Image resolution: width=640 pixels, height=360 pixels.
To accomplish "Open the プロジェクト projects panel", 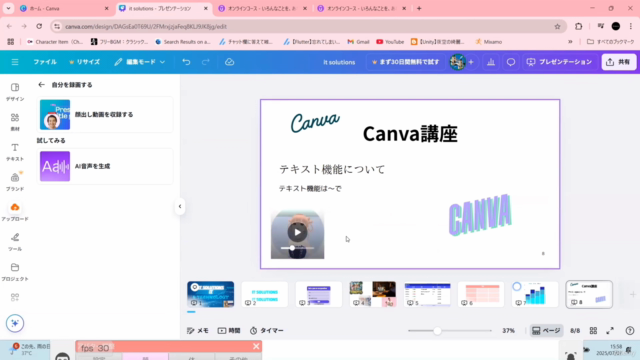I will 15,272.
